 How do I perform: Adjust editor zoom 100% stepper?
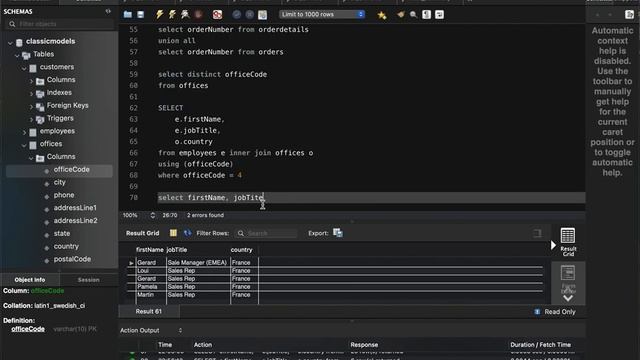coord(153,215)
